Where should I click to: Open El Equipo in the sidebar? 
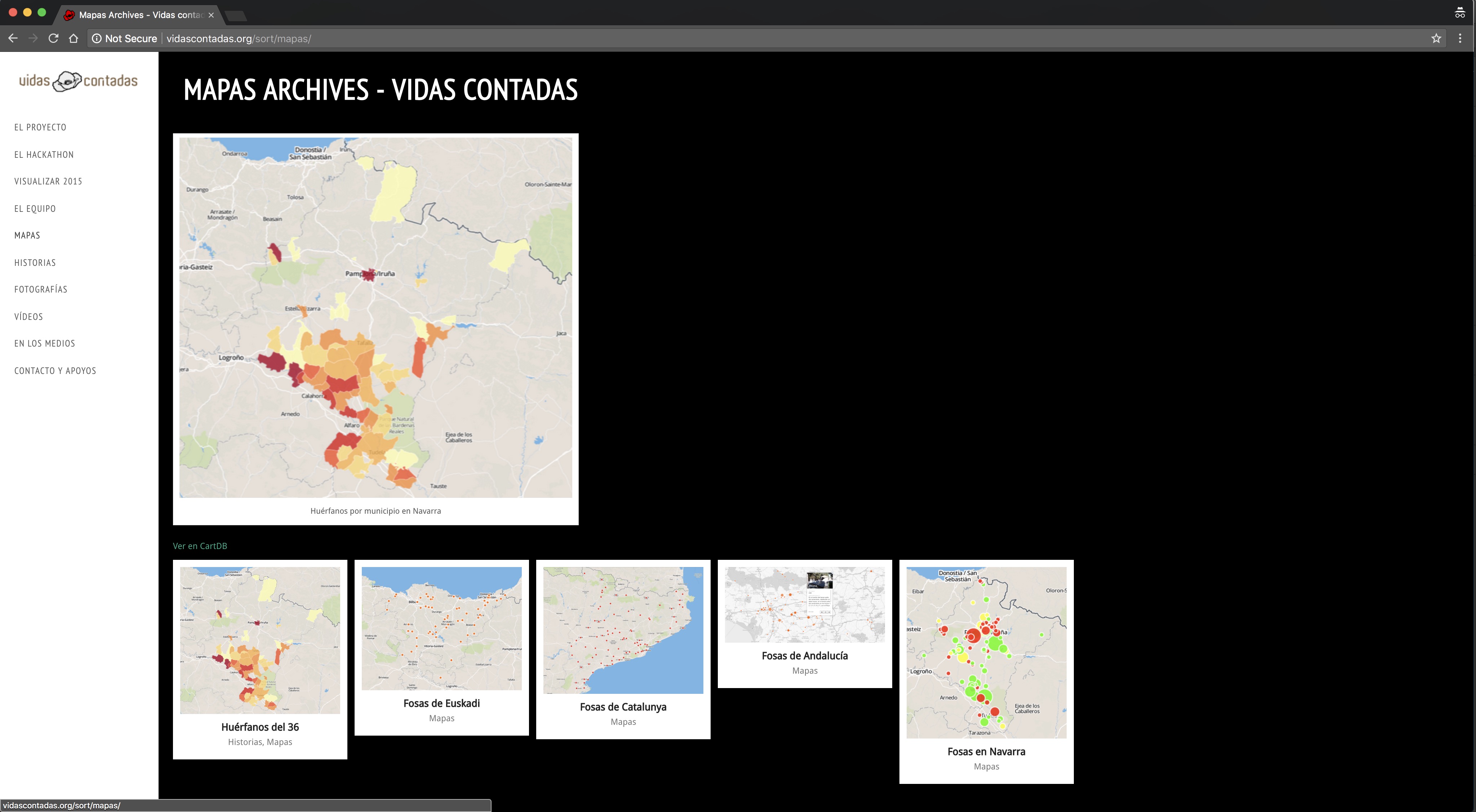tap(35, 209)
